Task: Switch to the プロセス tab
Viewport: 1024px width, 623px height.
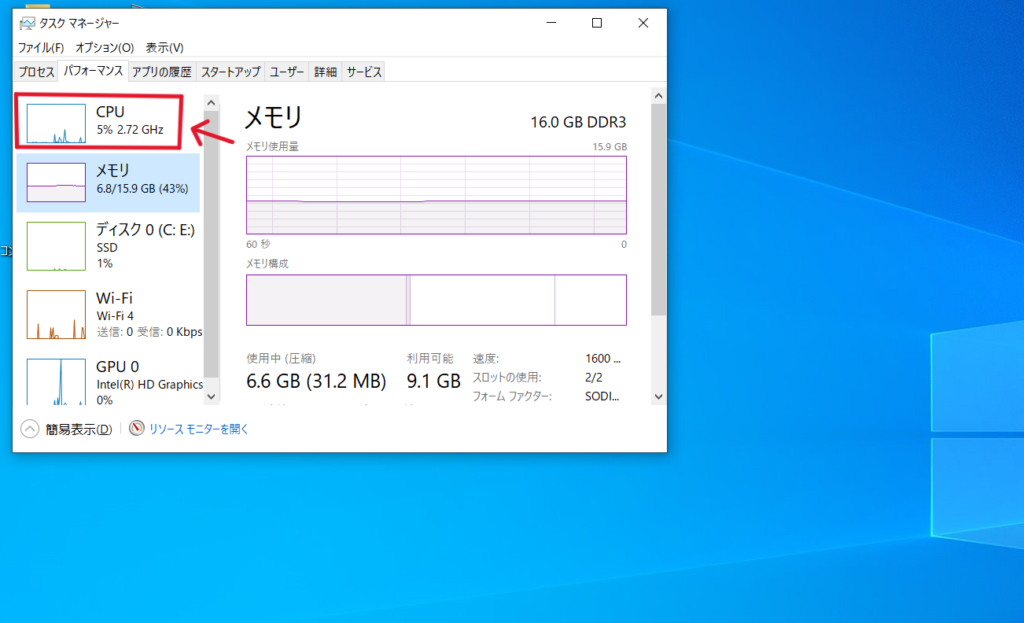Action: (36, 72)
